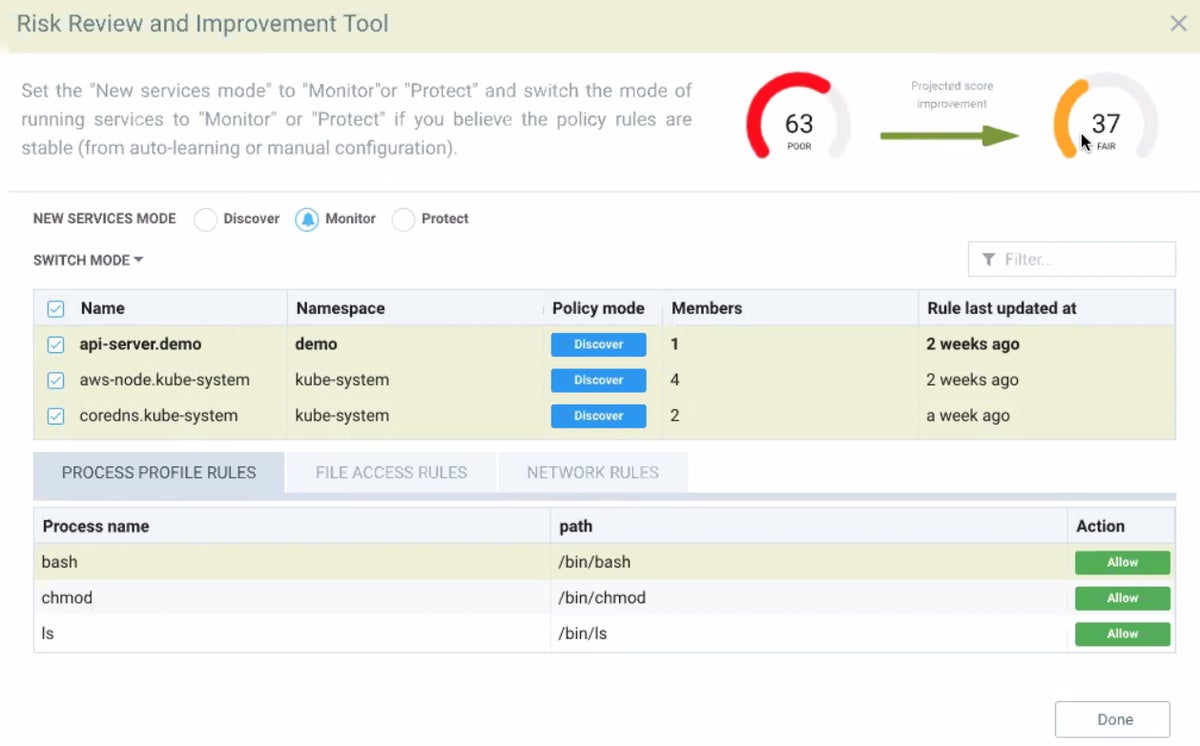Sort by Rule last updated at header
Screen dimensions: 1200x746
click(1002, 308)
